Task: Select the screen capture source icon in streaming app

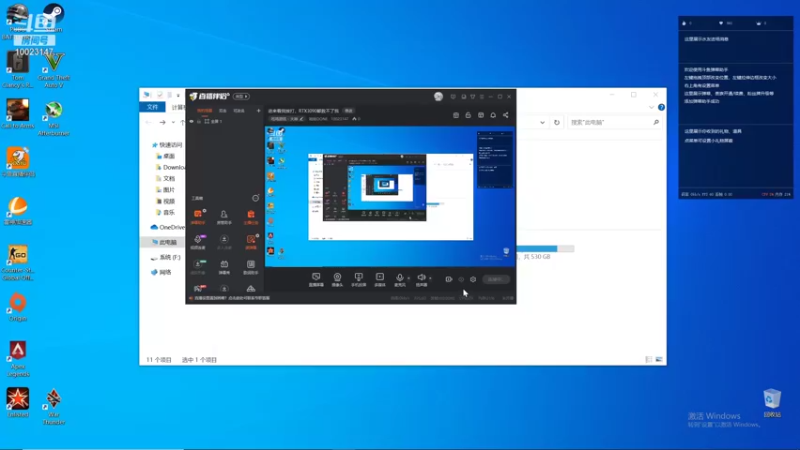Action: coord(316,279)
